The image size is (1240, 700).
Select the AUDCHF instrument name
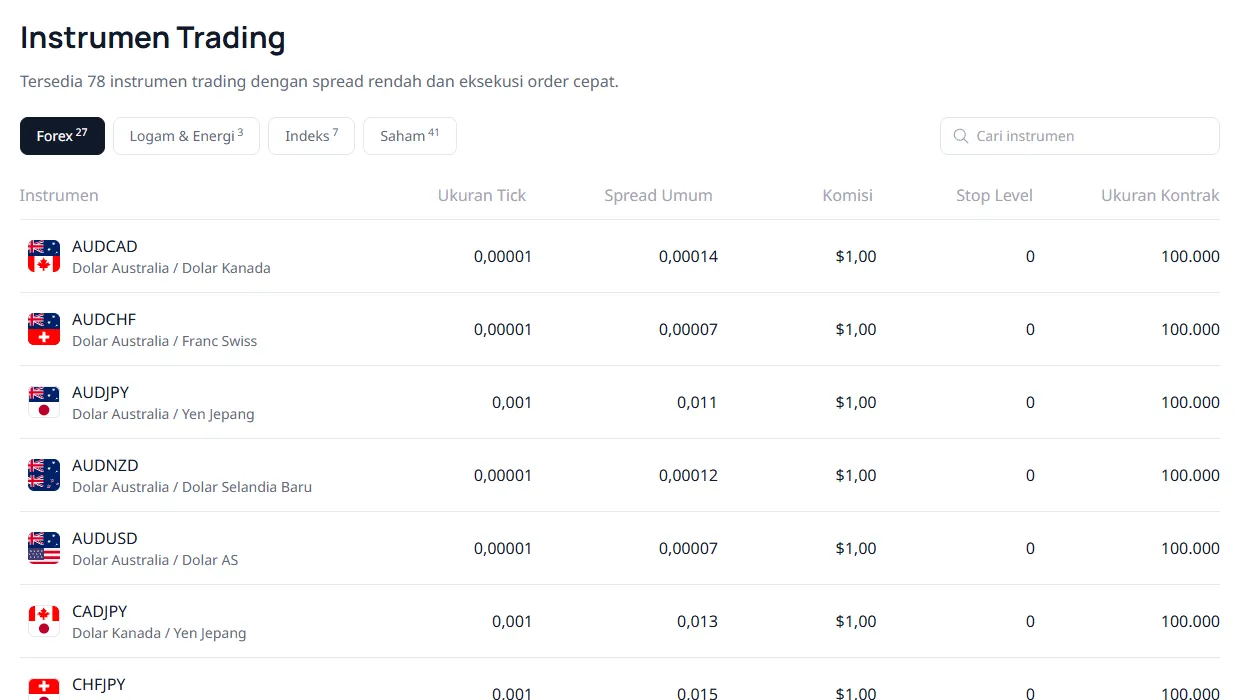point(104,319)
